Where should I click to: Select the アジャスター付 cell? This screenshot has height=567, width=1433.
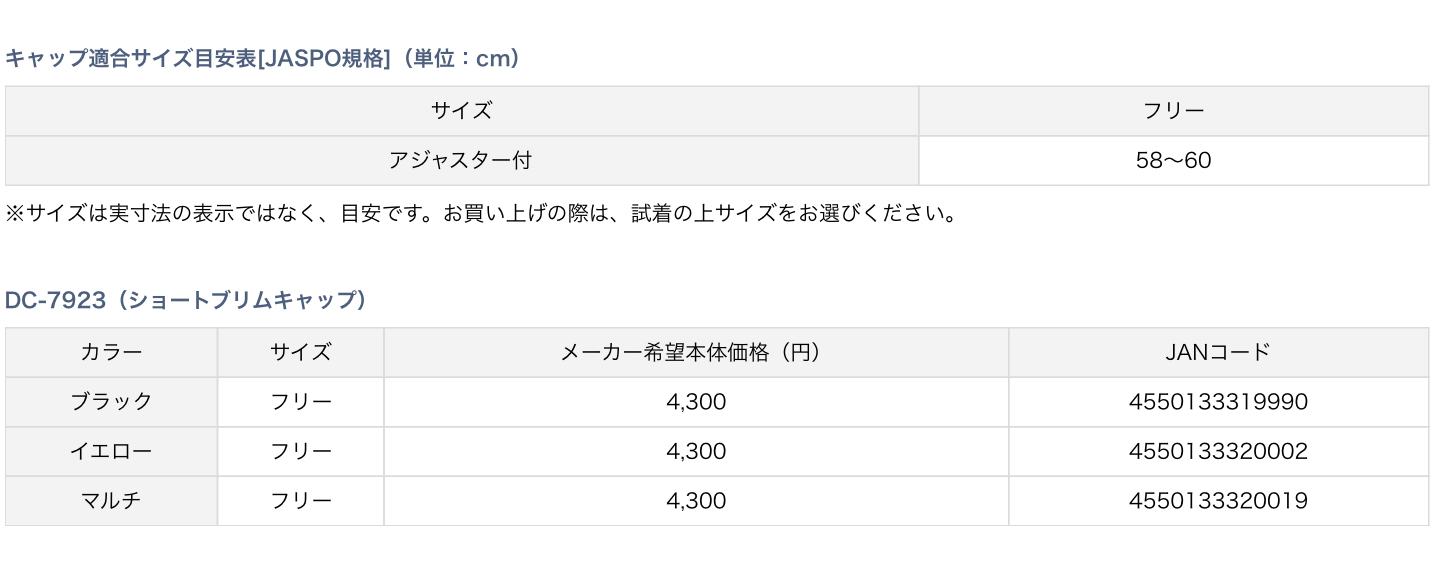(x=461, y=160)
